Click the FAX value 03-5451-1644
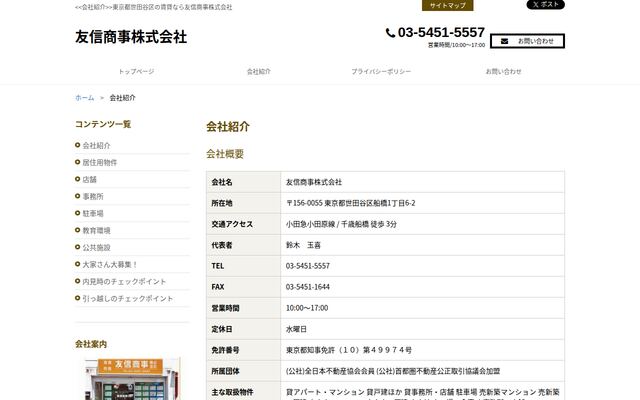Image resolution: width=640 pixels, height=400 pixels. point(307,287)
